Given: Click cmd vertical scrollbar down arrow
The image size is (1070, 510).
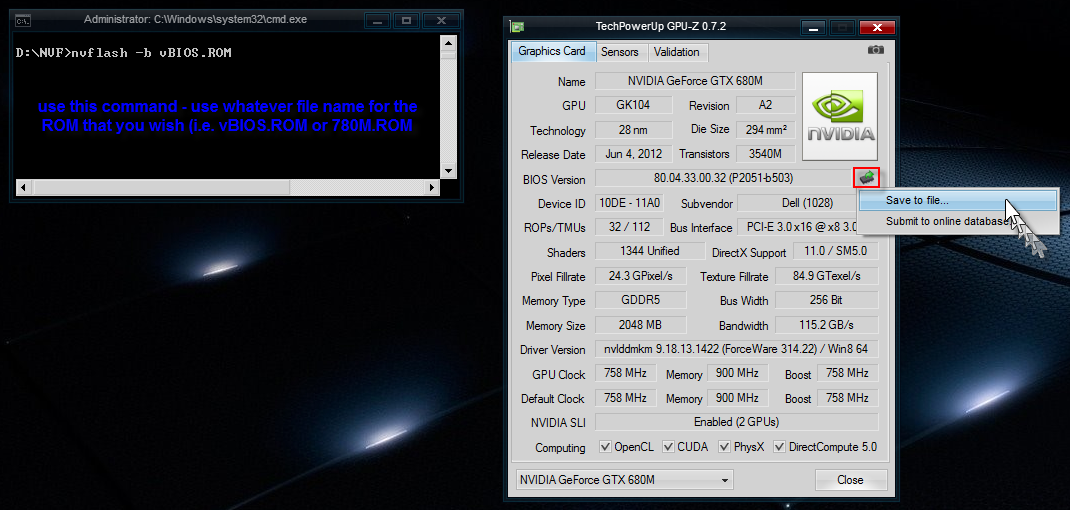Looking at the screenshot, I should [448, 170].
